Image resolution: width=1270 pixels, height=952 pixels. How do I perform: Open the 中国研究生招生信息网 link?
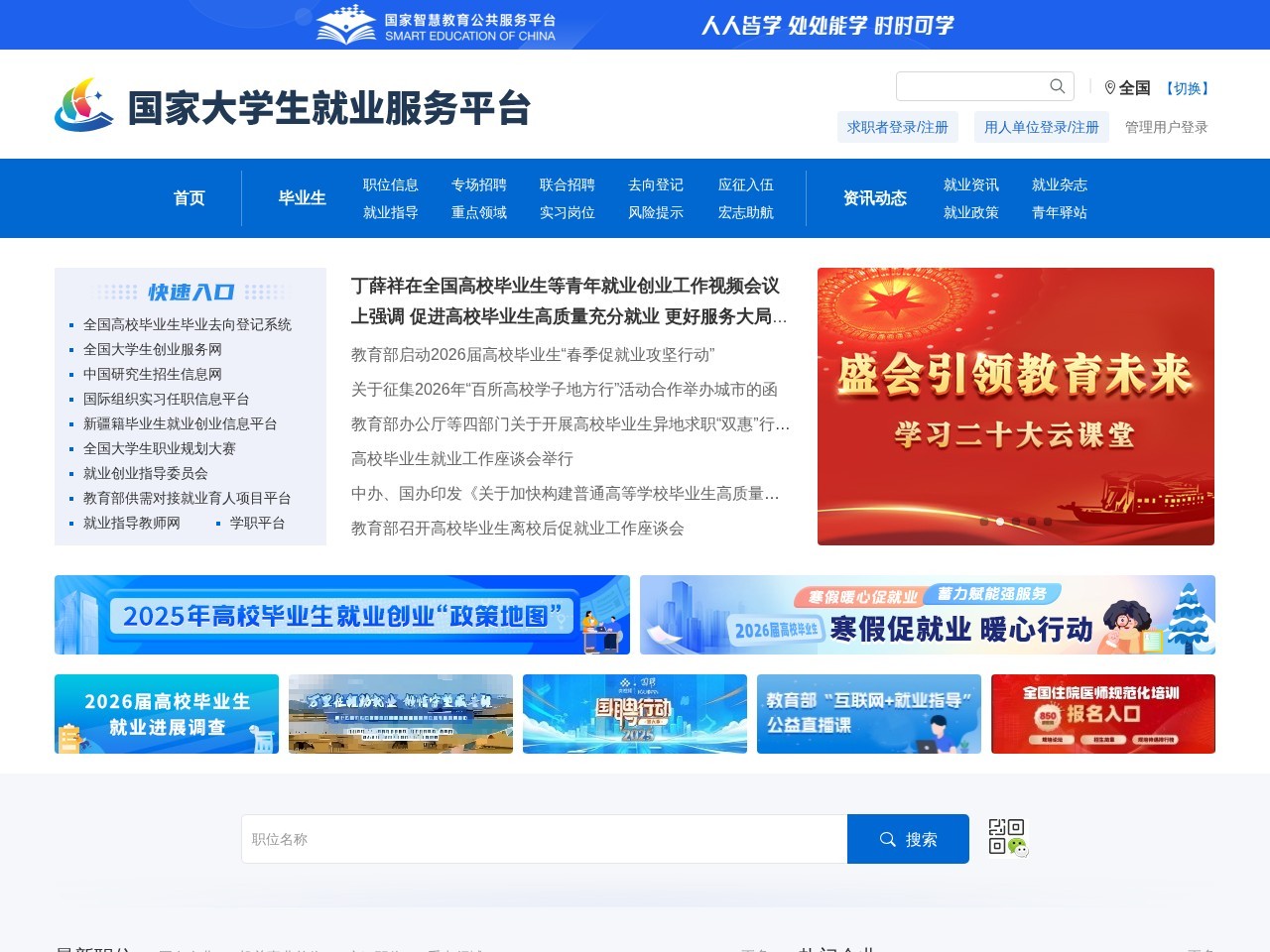tap(153, 374)
